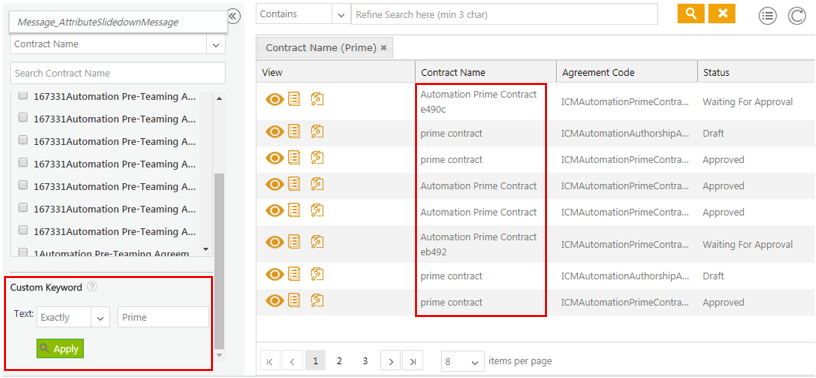The image size is (816, 378).
Task: Open the list view options icon
Action: [x=768, y=16]
